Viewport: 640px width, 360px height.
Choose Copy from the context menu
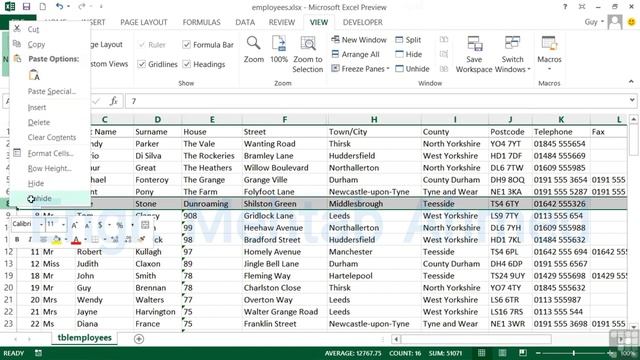[50, 44]
